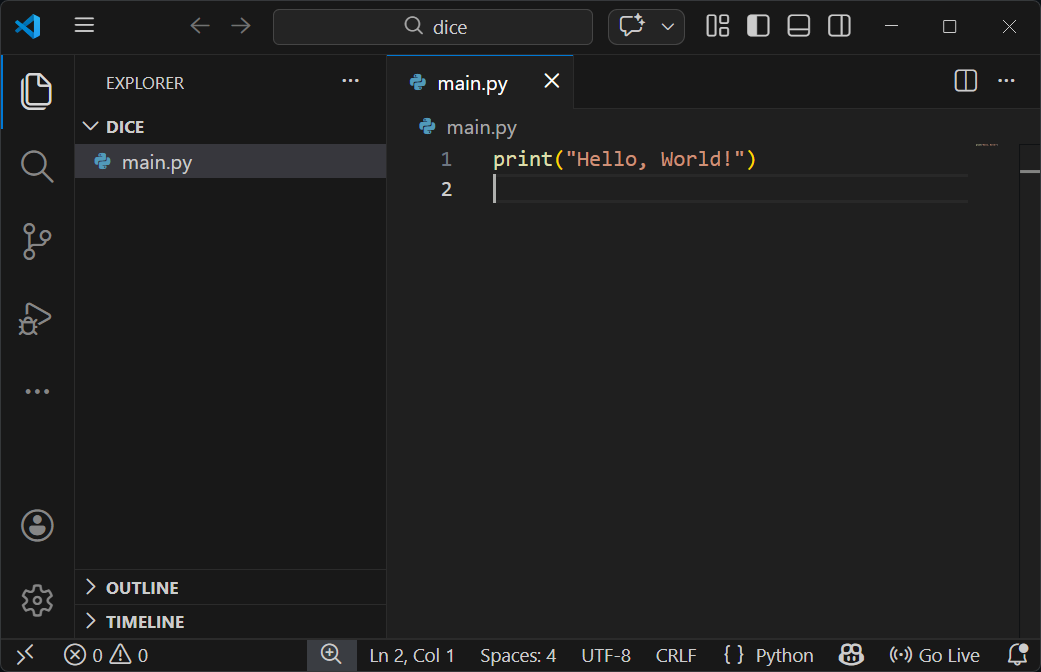1041x672 pixels.
Task: Select the main.py editor tab
Action: (470, 82)
